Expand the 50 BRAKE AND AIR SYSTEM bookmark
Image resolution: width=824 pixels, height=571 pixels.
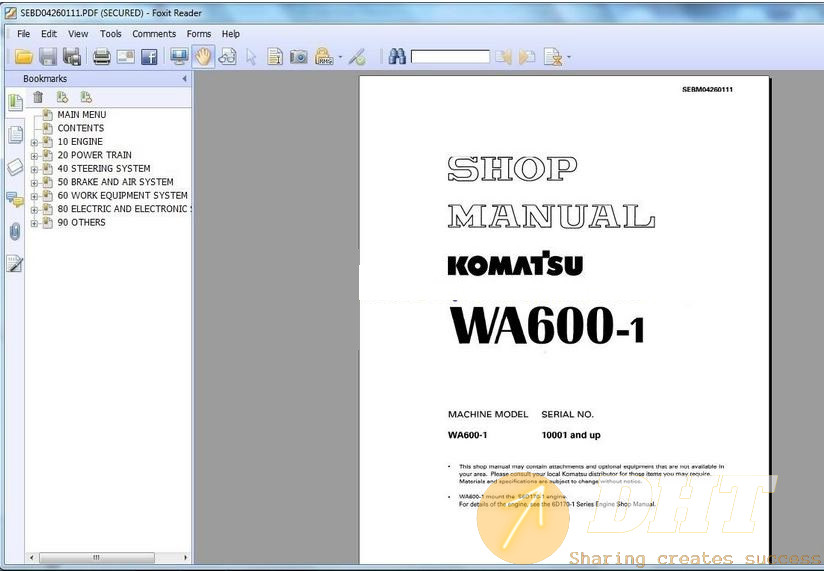click(34, 183)
